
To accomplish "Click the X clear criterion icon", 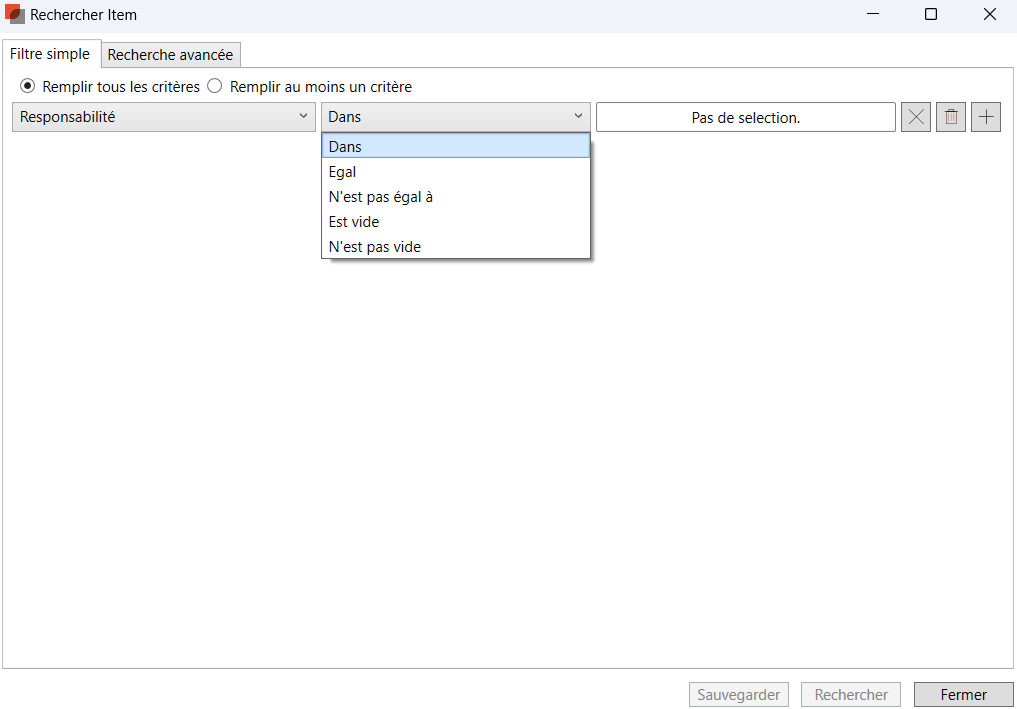I will click(x=915, y=117).
